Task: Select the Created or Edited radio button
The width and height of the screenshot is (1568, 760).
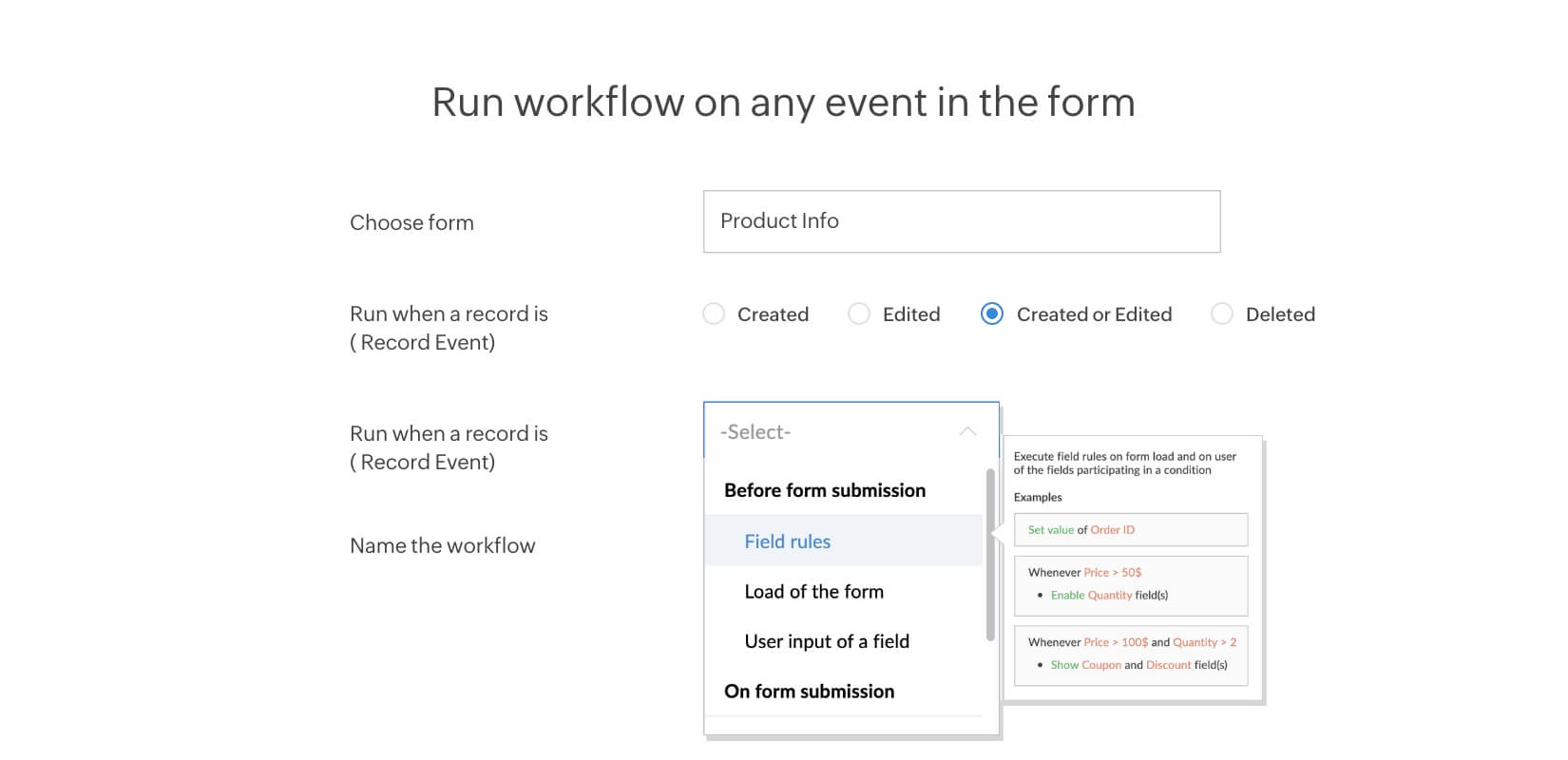Action: (x=991, y=314)
